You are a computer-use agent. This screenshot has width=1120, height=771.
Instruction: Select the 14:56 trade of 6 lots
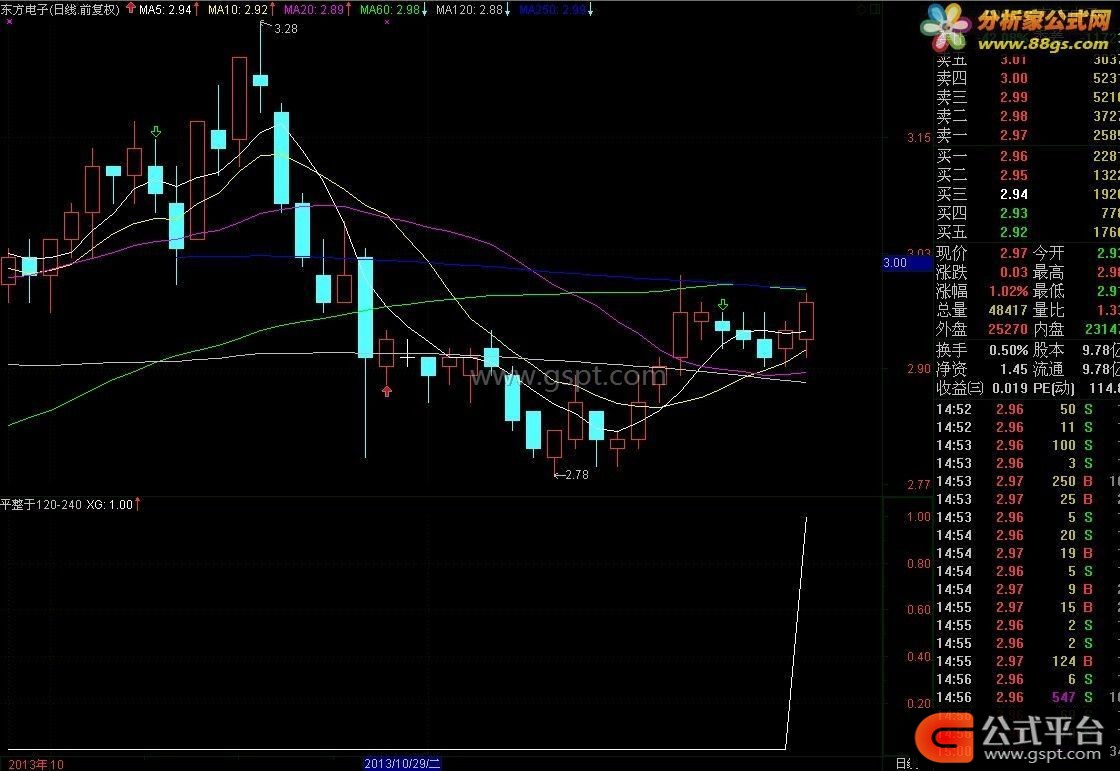(1027, 679)
